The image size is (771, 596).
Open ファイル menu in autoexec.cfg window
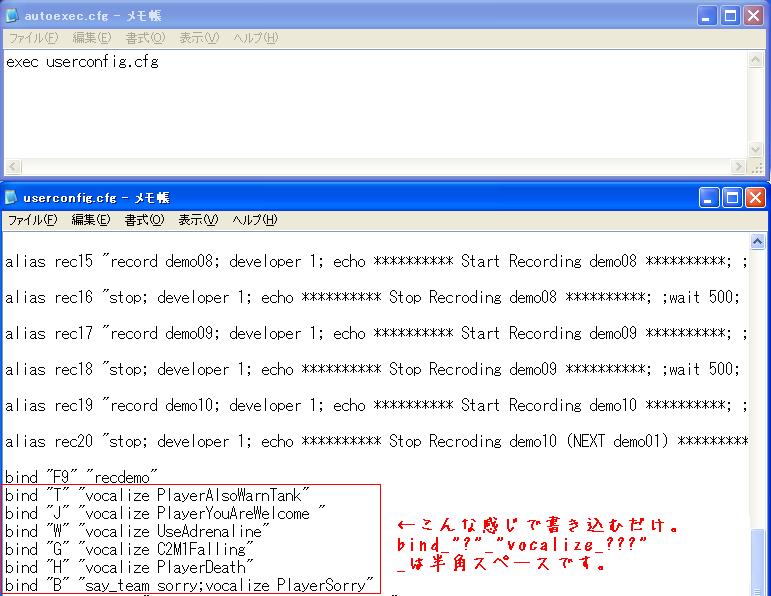click(x=33, y=38)
